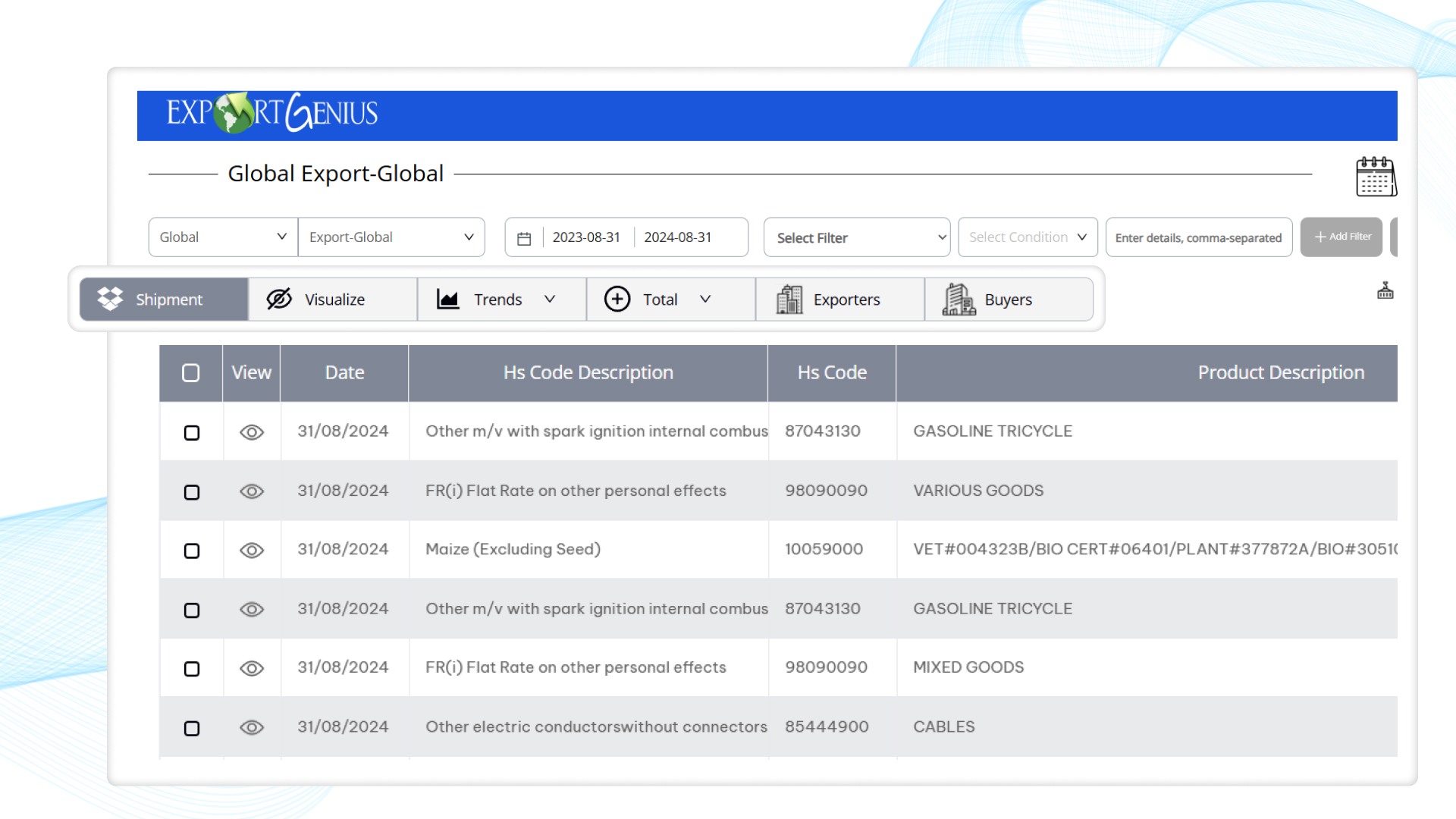Switch to the Buyers tab
This screenshot has height=819, width=1456.
(1009, 299)
